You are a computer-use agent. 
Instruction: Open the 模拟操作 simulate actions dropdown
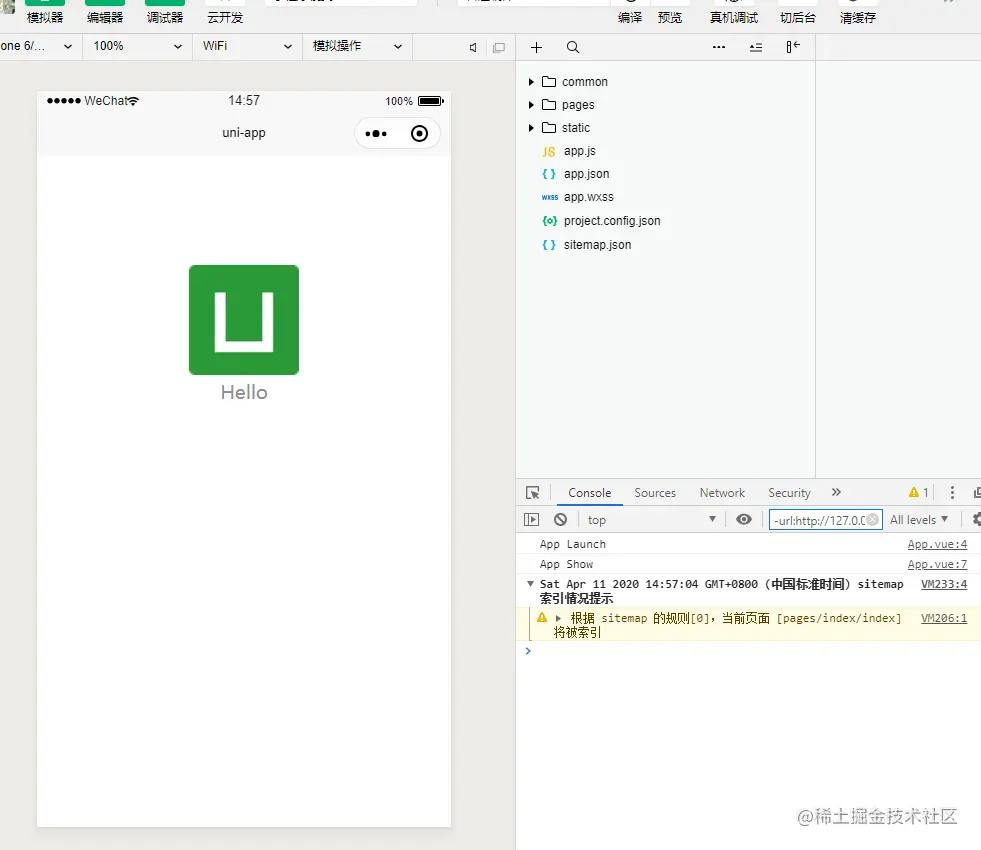point(357,46)
